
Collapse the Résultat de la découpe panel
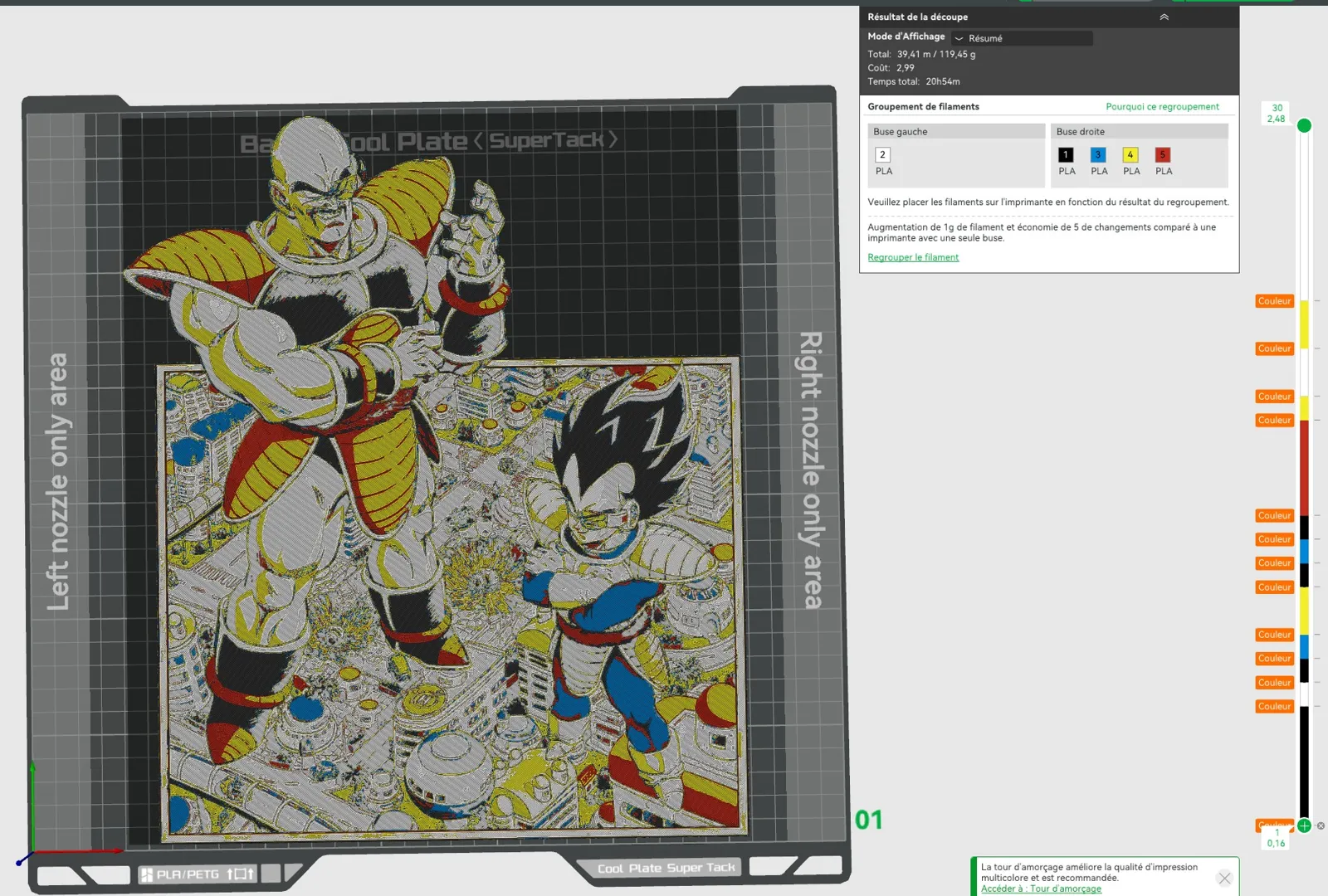pos(1164,17)
